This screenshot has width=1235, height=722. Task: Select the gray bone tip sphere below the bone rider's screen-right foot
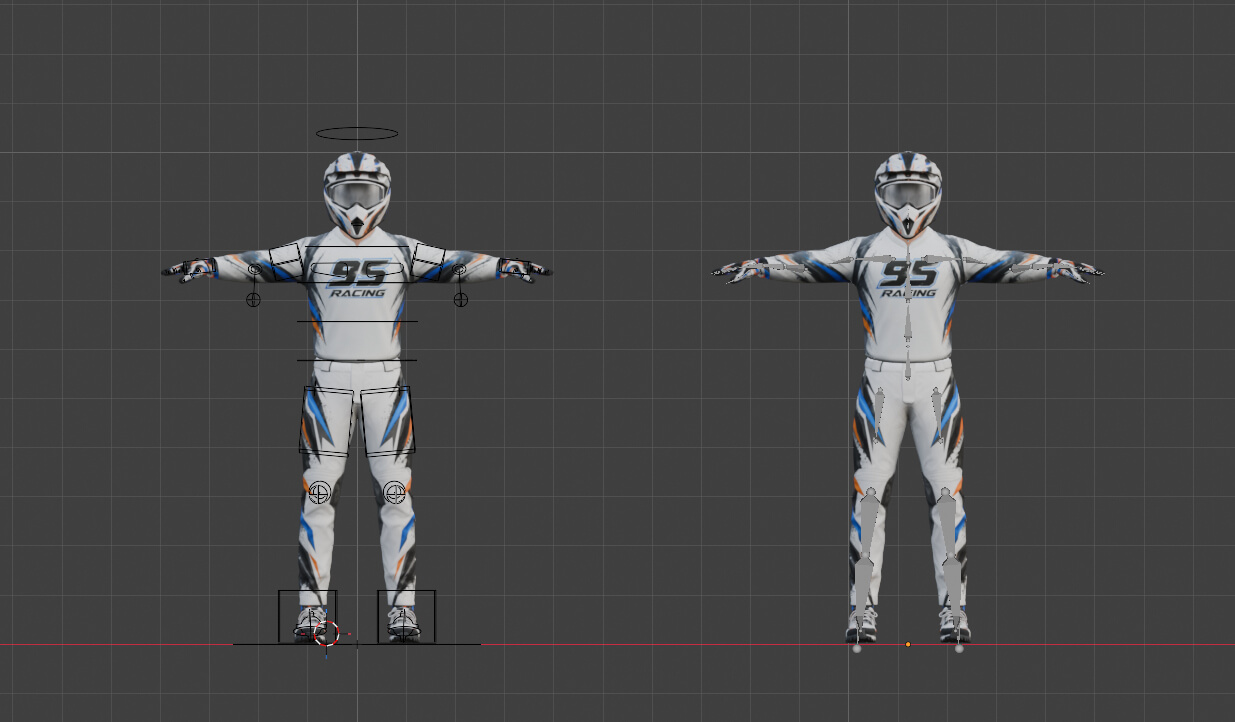click(959, 649)
